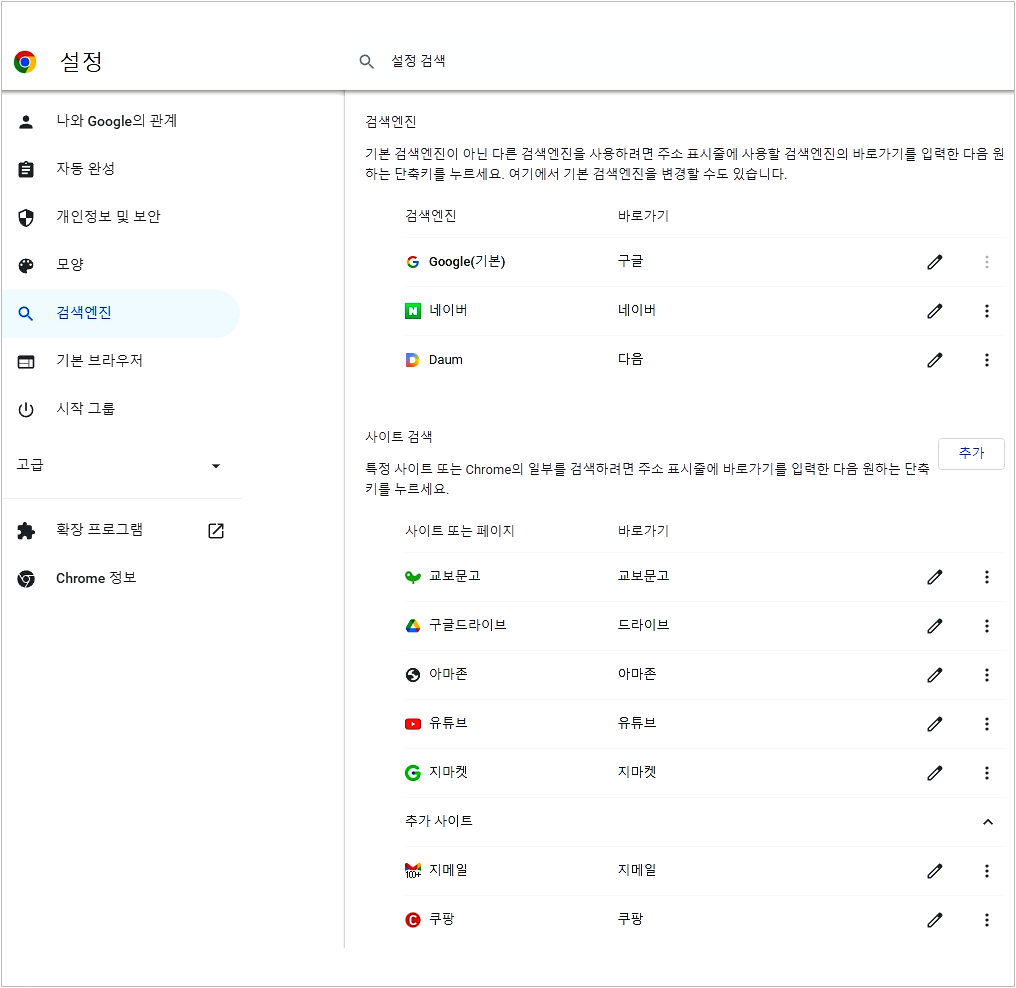
Task: Open 확장 프로그램 extensions link
Action: click(x=121, y=530)
